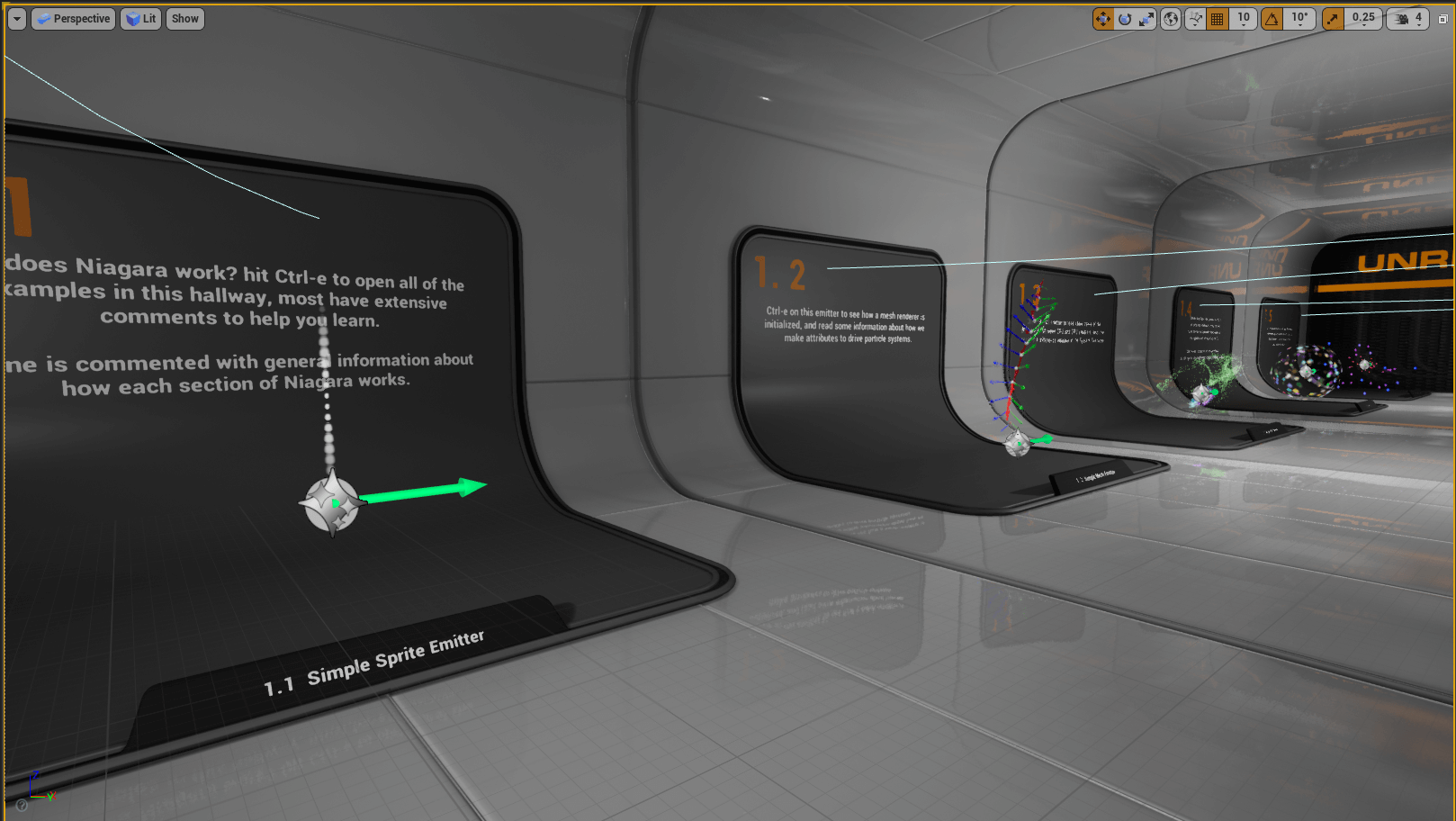Select the scale transform tool

[1146, 19]
